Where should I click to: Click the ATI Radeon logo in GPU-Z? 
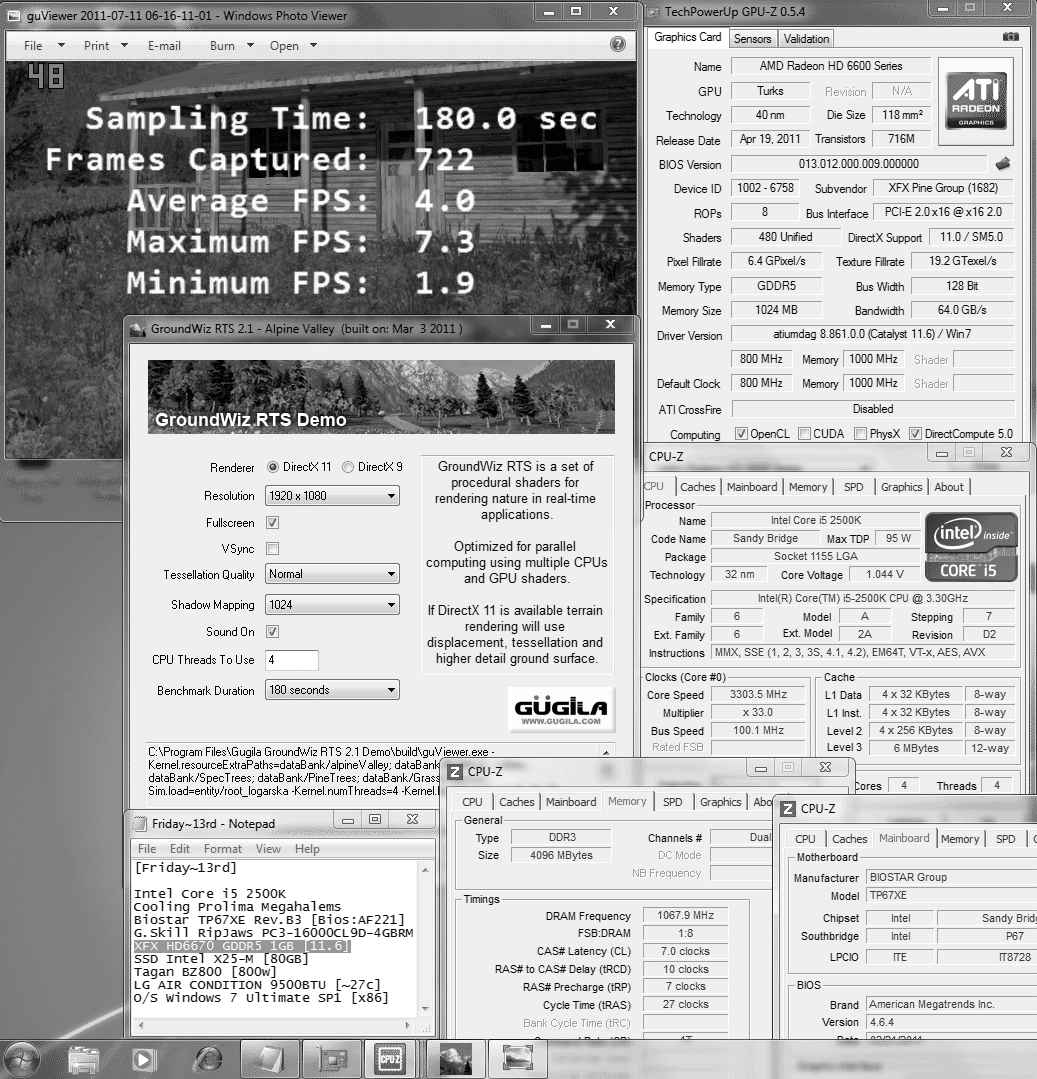tap(975, 101)
